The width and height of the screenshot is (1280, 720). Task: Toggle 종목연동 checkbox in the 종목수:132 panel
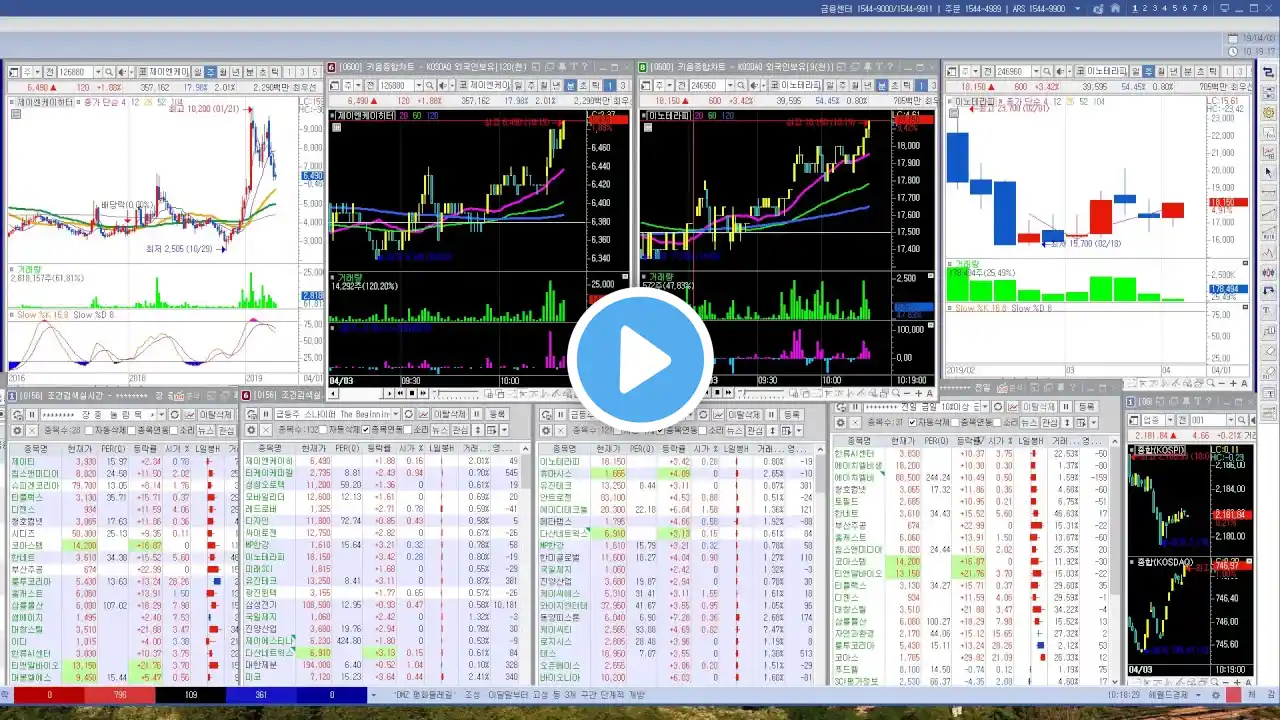pos(365,430)
